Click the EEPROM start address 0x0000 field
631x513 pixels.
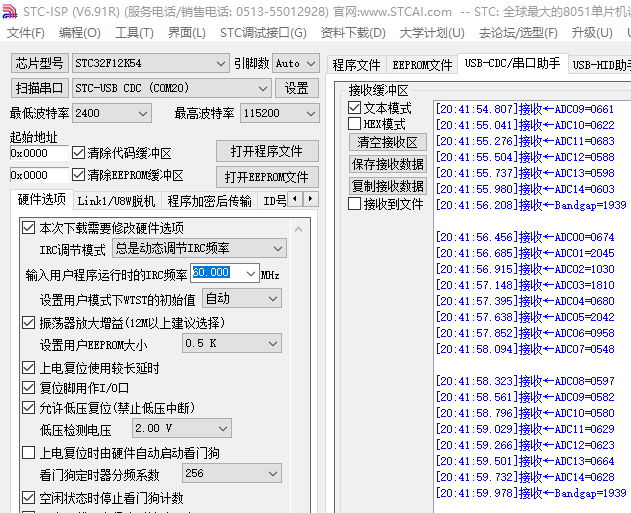pyautogui.click(x=39, y=175)
